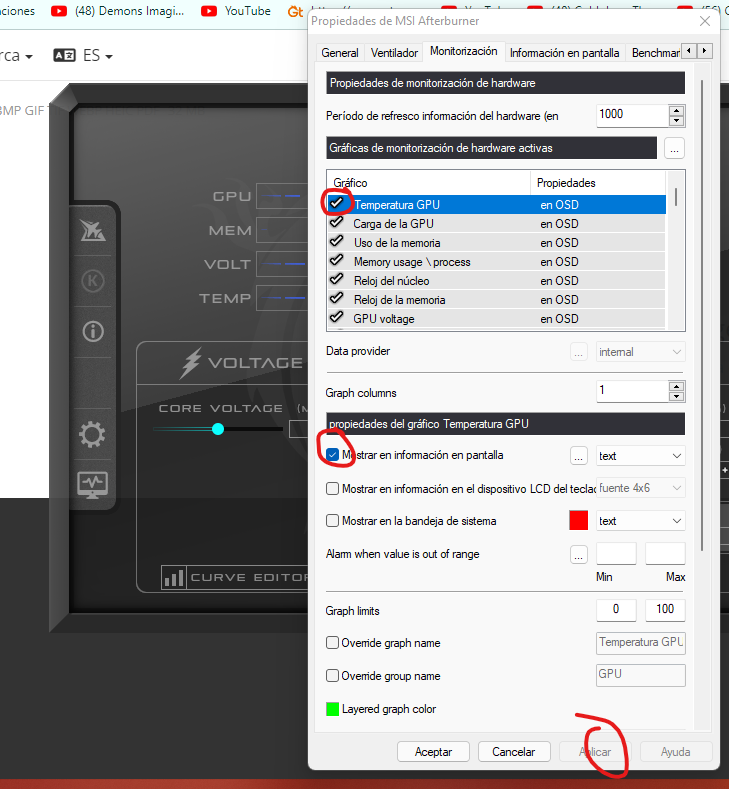Screen dimensions: 729x789
Task: Pick the red system tray color swatch
Action: [579, 520]
